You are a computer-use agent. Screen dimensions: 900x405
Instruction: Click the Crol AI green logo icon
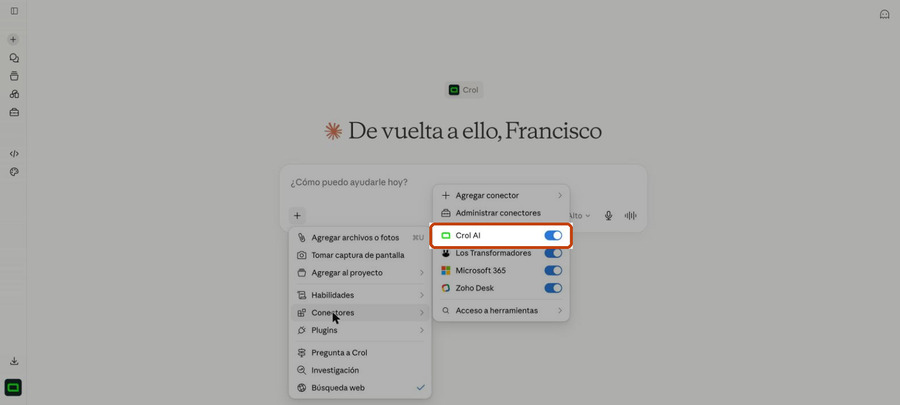point(445,235)
